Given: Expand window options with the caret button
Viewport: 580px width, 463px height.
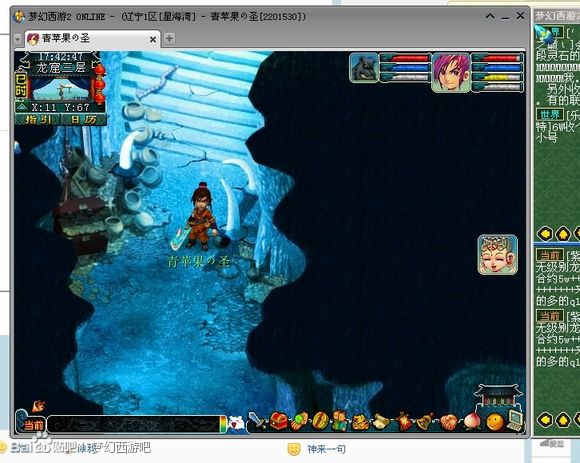Looking at the screenshot, I should point(490,16).
